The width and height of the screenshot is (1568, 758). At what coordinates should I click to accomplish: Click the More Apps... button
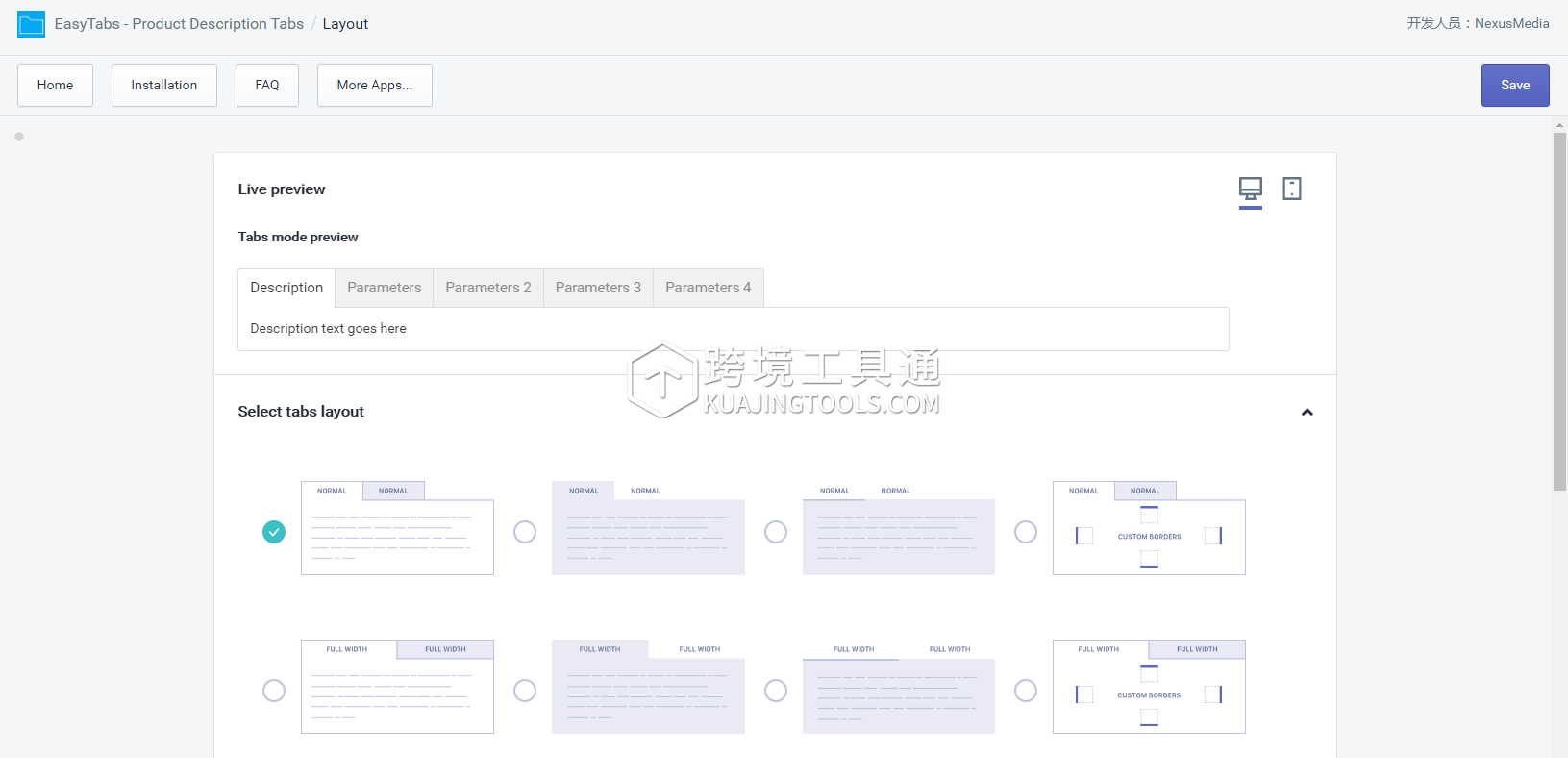pos(375,86)
